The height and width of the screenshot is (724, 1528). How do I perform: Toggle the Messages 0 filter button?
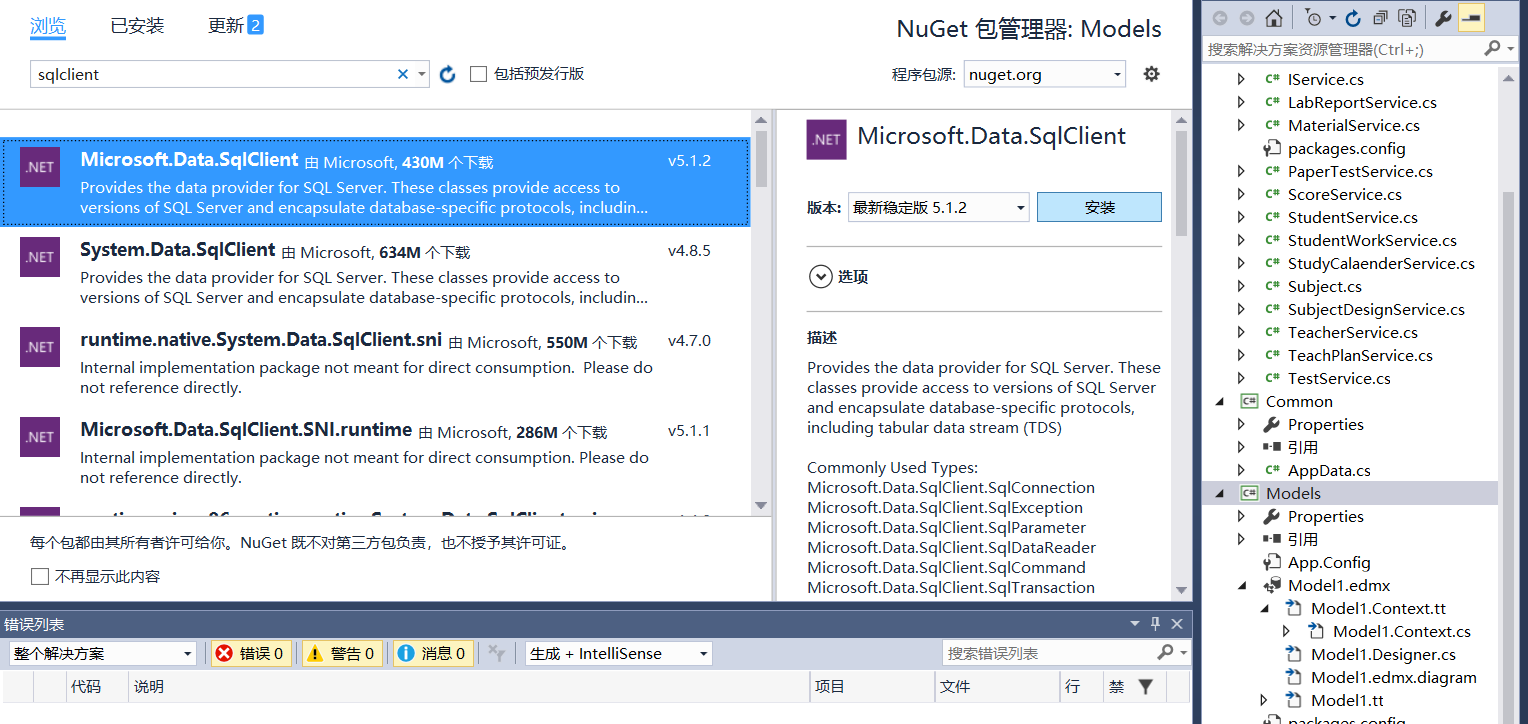click(x=433, y=653)
